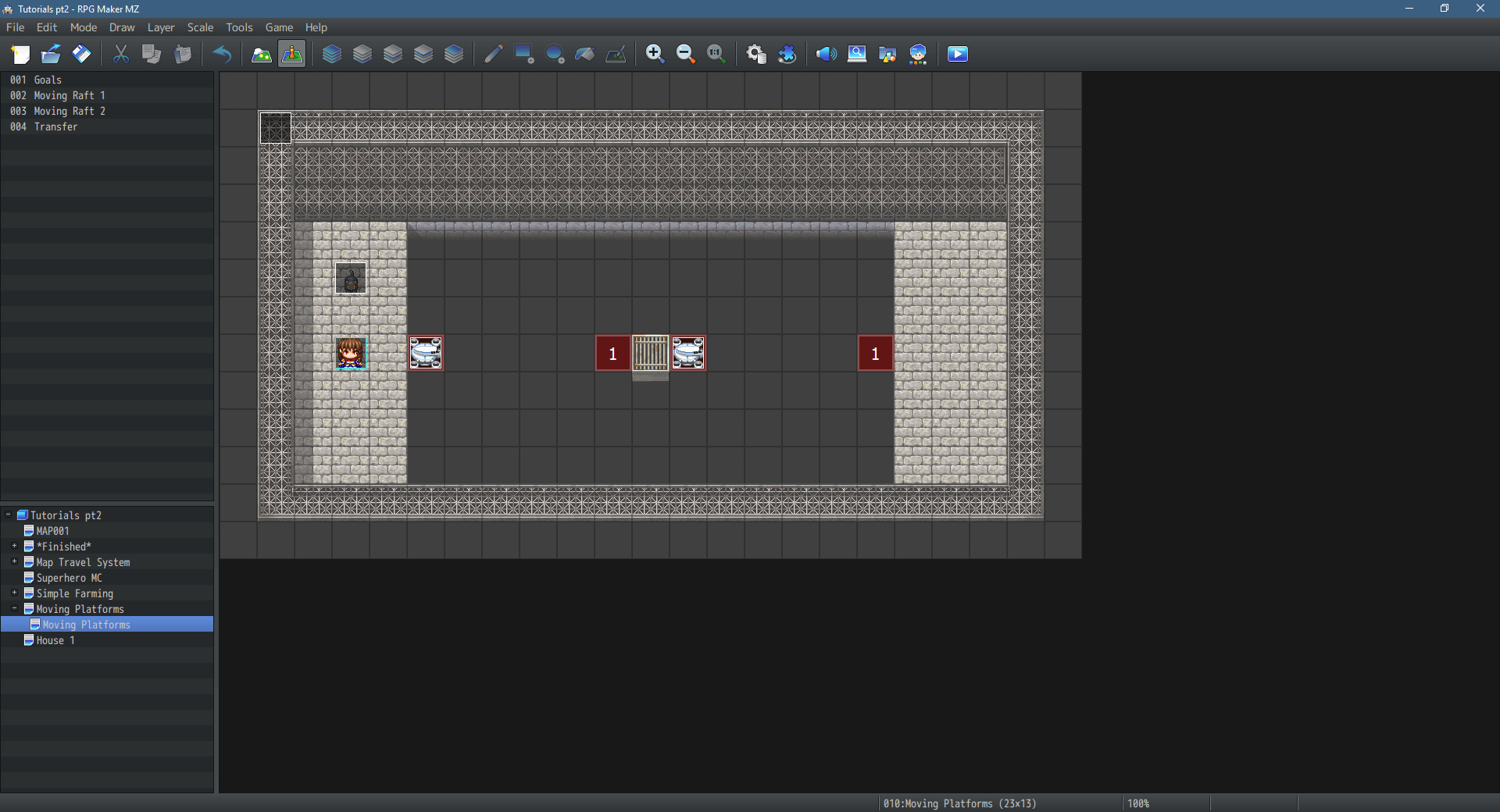Open the Resource Manager

tap(887, 54)
